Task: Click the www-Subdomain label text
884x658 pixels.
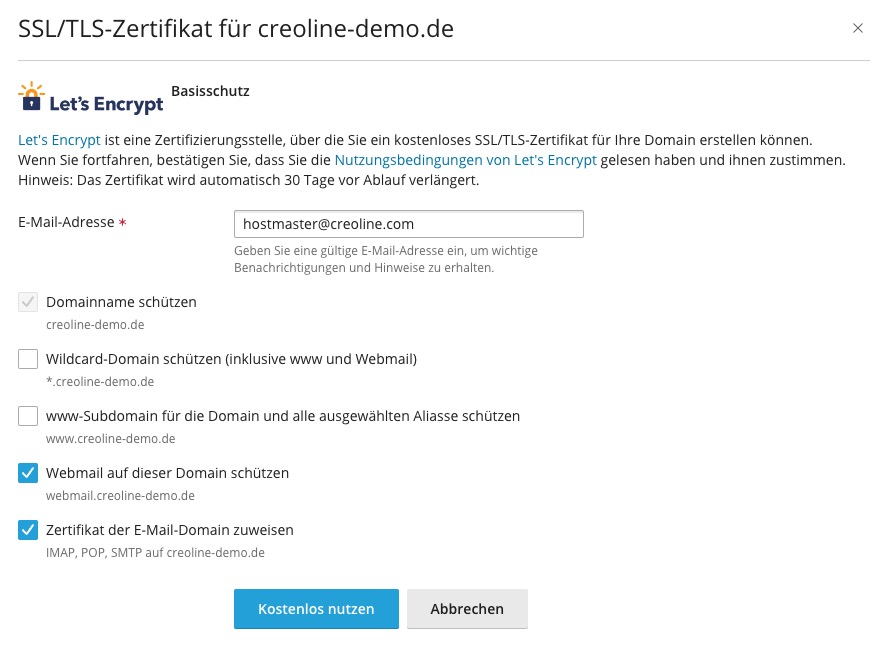Action: [283, 416]
